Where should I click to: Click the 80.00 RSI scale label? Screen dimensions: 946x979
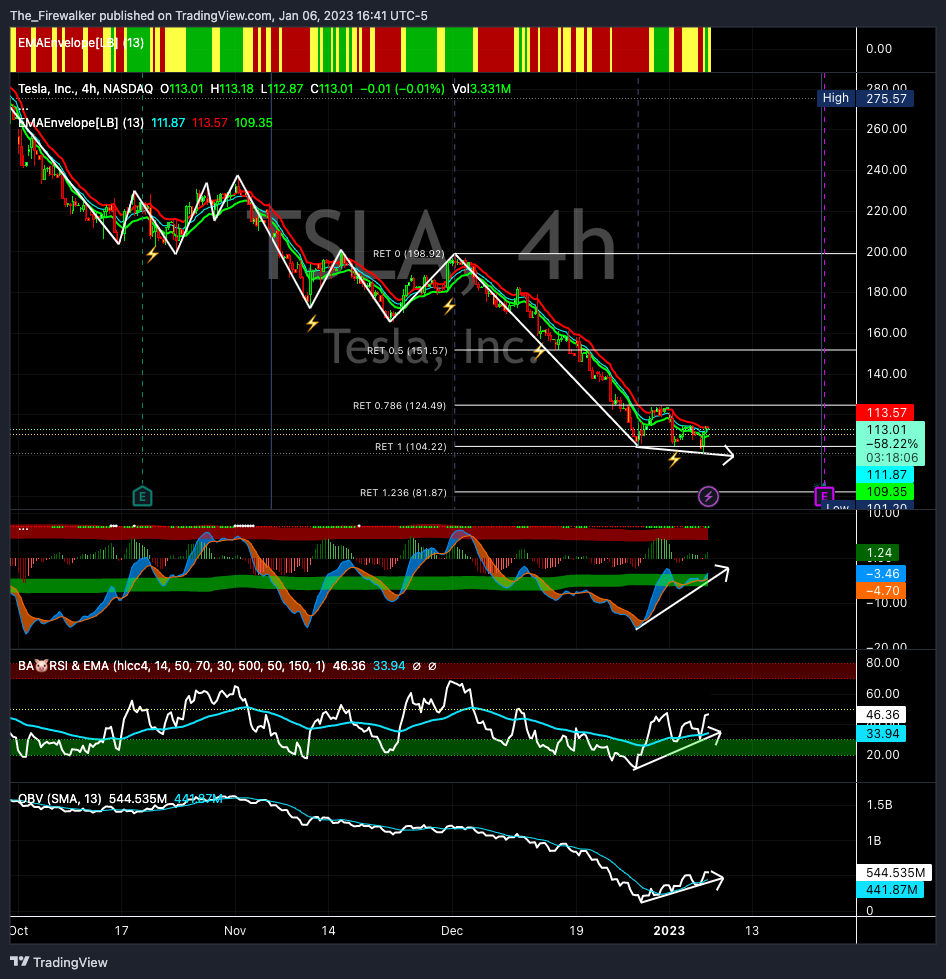882,662
